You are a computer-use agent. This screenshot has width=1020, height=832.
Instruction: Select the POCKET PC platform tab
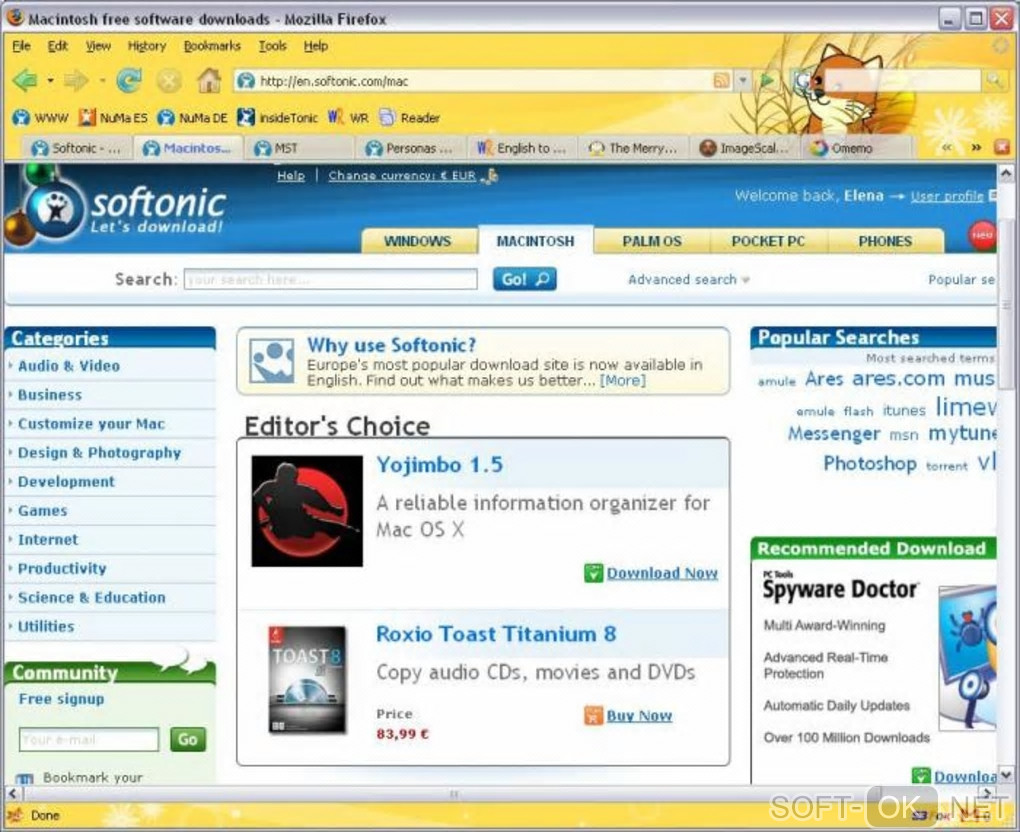click(x=768, y=241)
